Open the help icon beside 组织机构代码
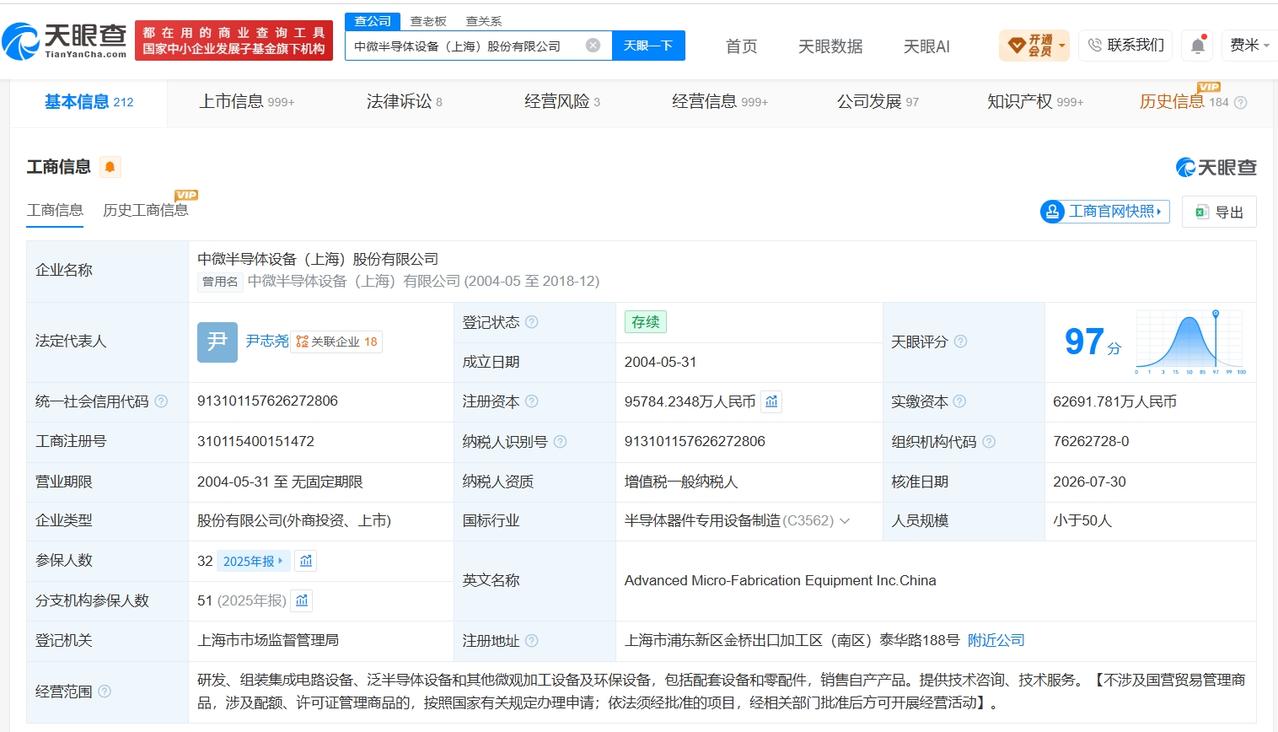 [x=988, y=442]
